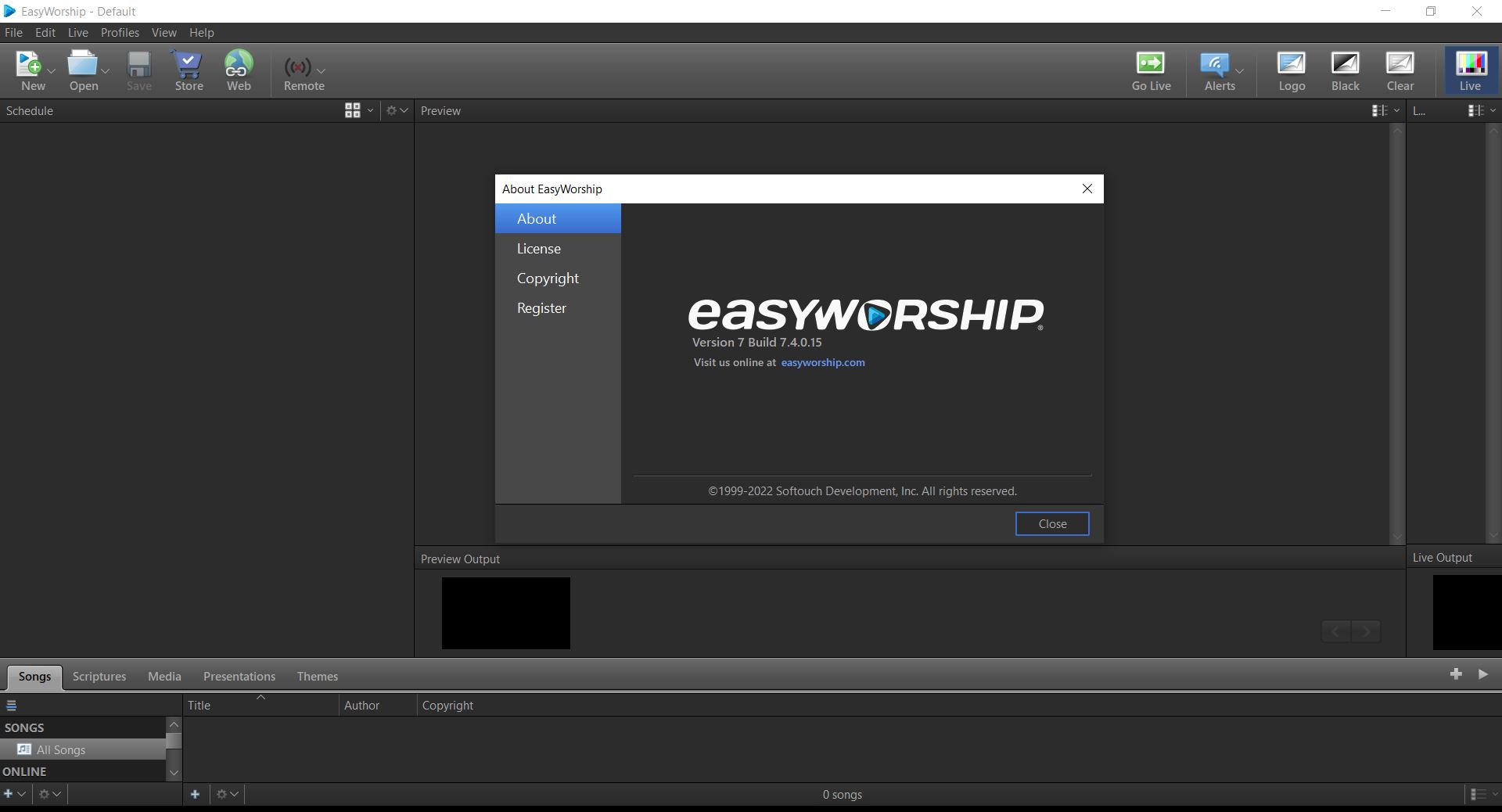Expand the Remote dropdown arrow
The height and width of the screenshot is (812, 1502).
click(321, 71)
